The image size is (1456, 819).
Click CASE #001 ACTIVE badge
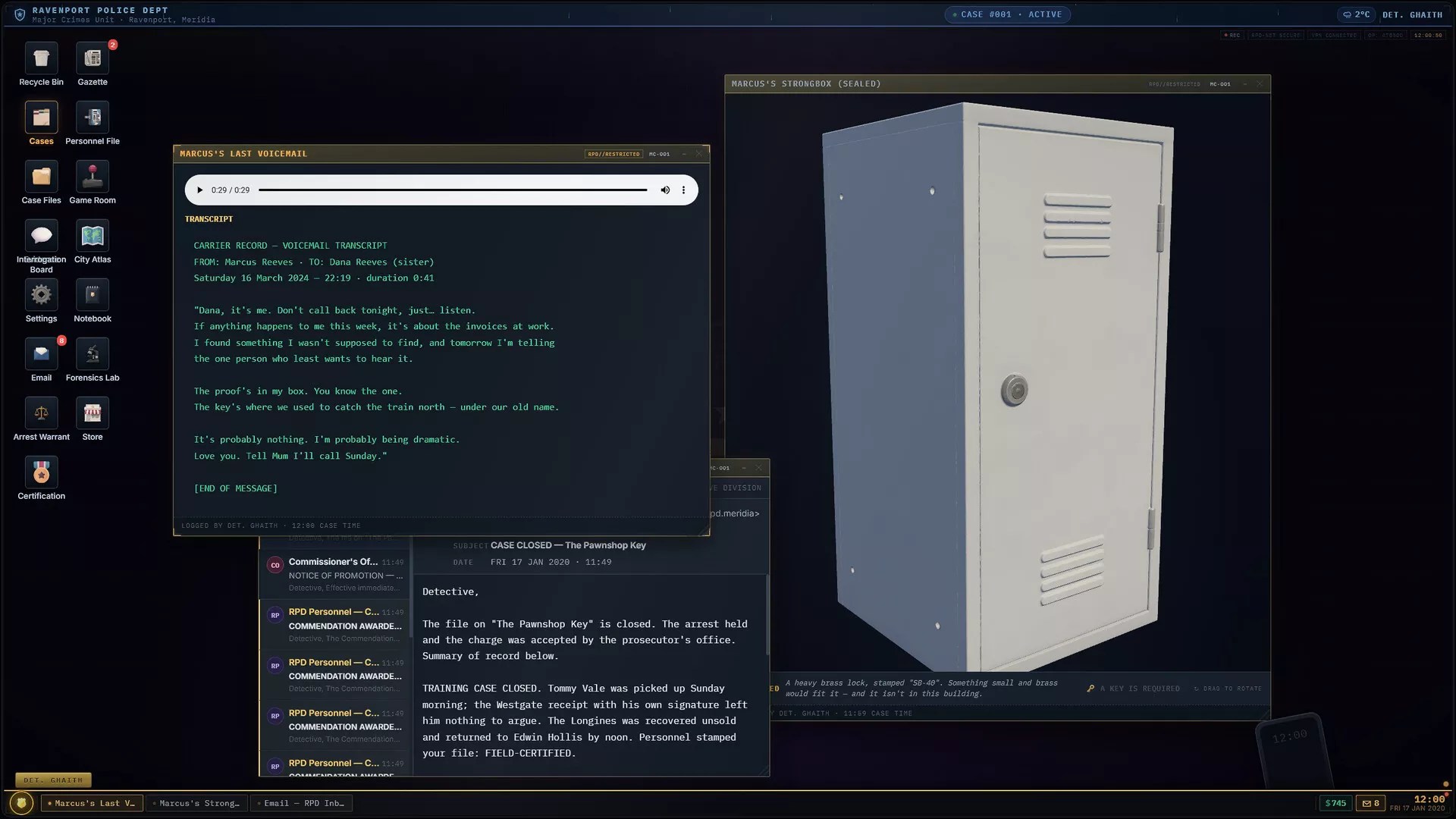coord(1007,14)
